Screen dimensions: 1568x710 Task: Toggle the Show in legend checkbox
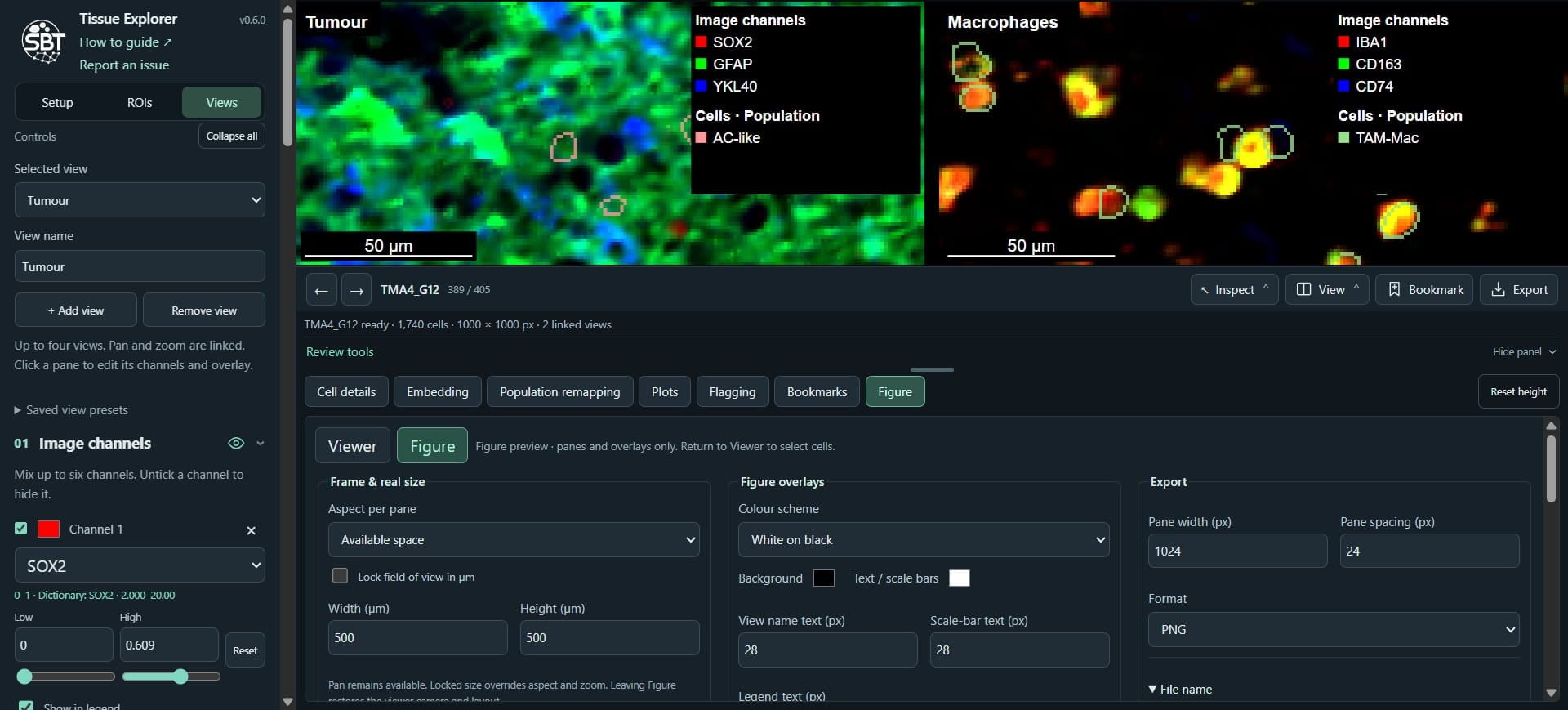pos(26,706)
